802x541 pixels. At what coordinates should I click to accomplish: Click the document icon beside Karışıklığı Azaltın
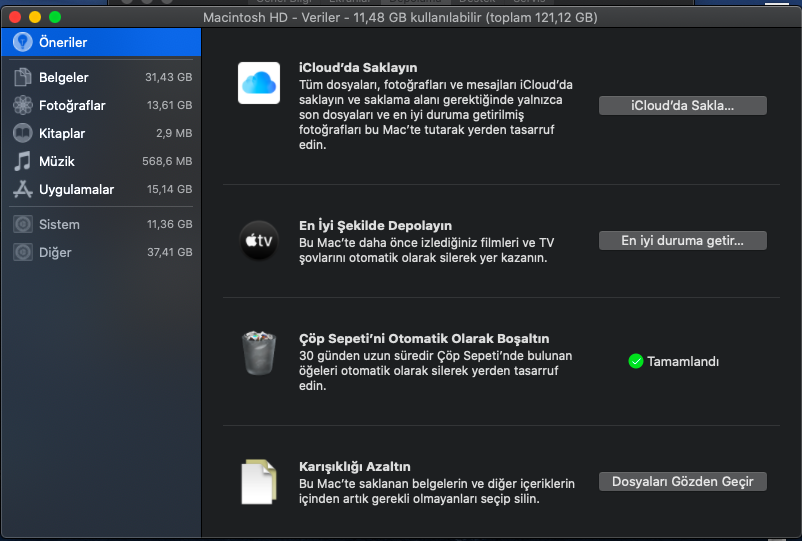click(x=259, y=482)
